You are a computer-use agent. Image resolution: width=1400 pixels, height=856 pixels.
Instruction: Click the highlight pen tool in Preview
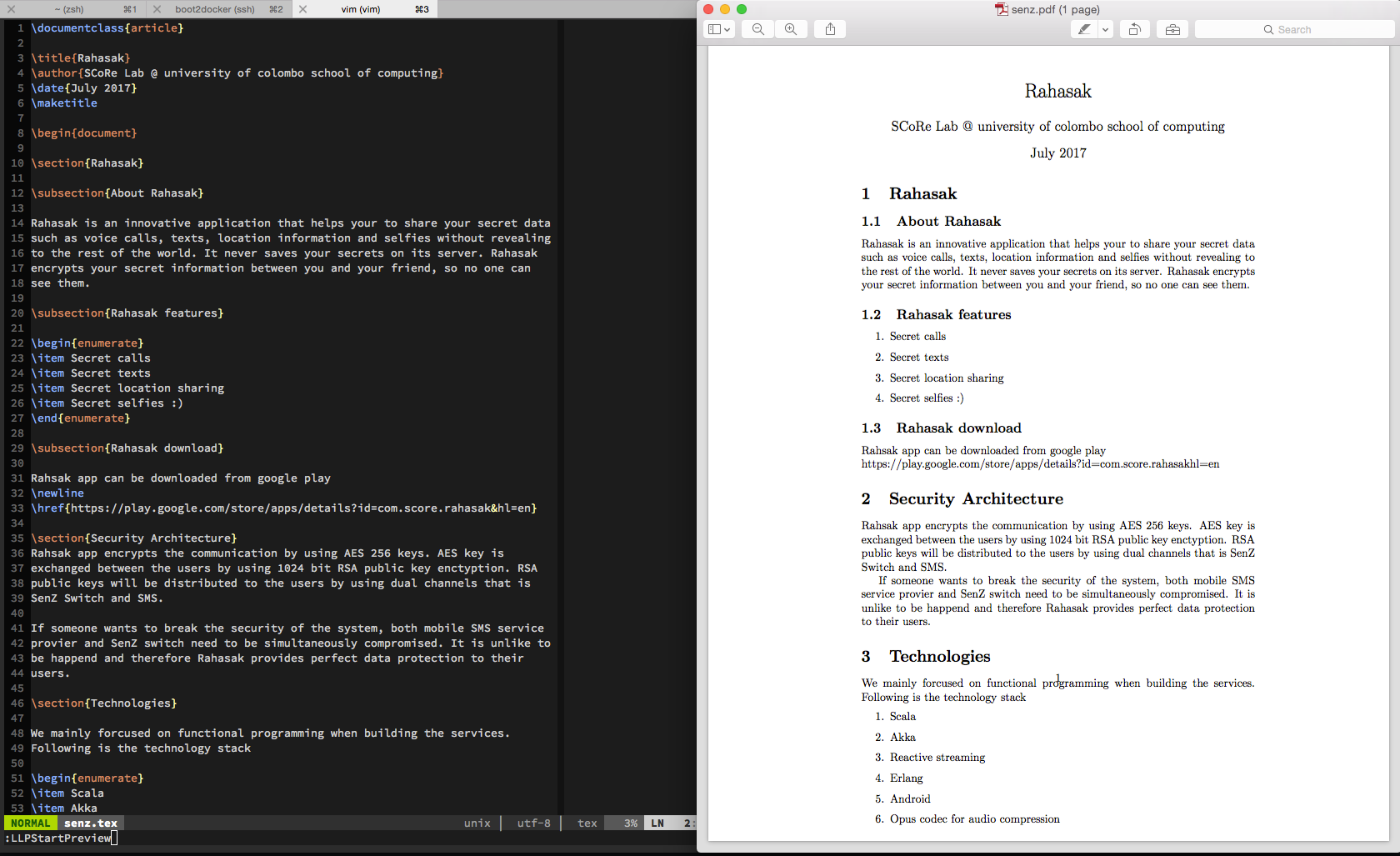[x=1084, y=29]
